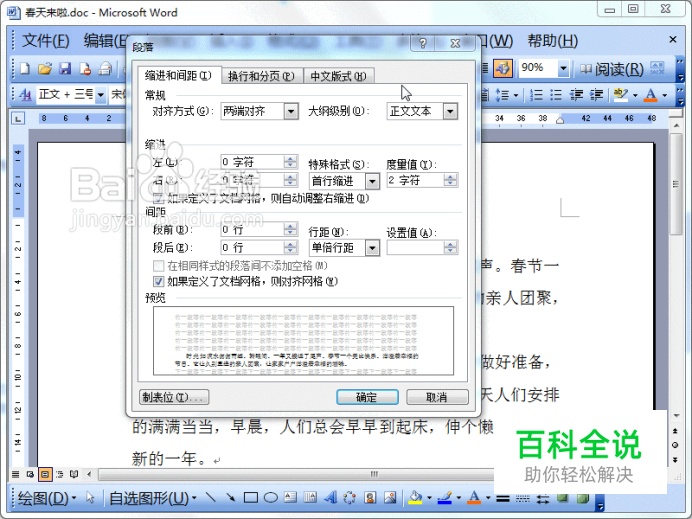Open the font color dropdown arrow in formatting toolbar

coord(665,95)
